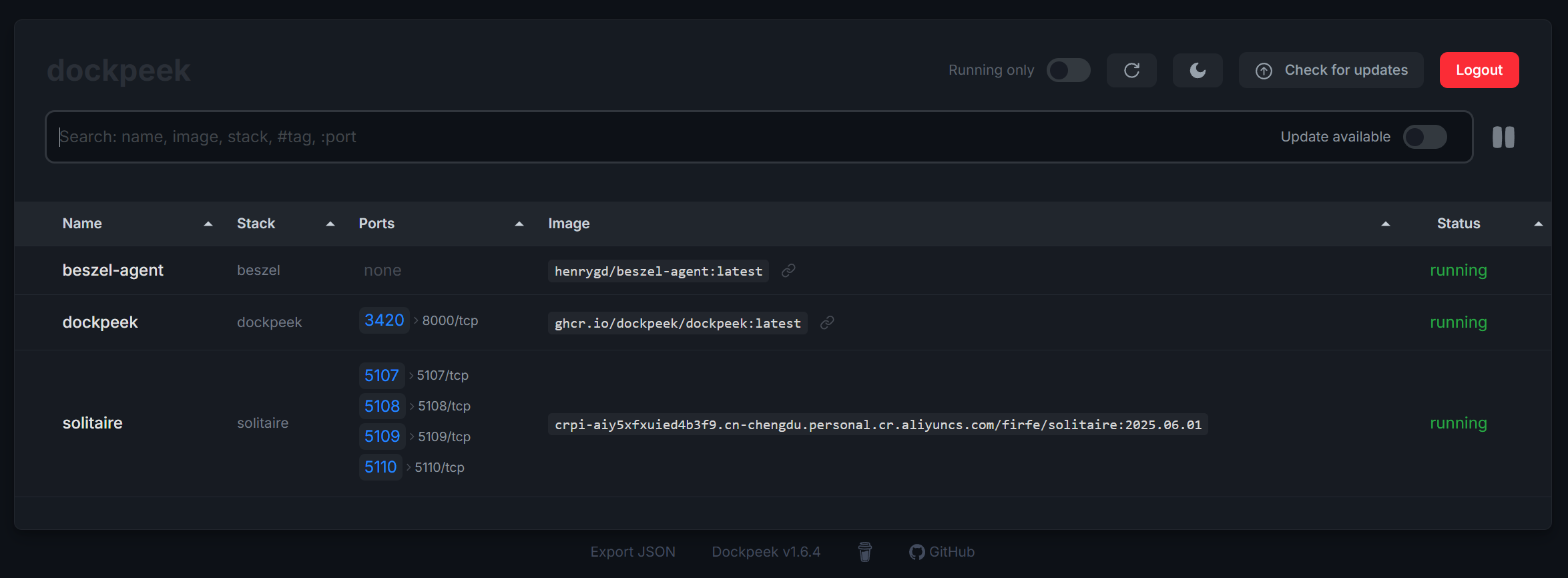The height and width of the screenshot is (578, 1568).
Task: Open link icon next to dockpeek image
Action: (827, 323)
